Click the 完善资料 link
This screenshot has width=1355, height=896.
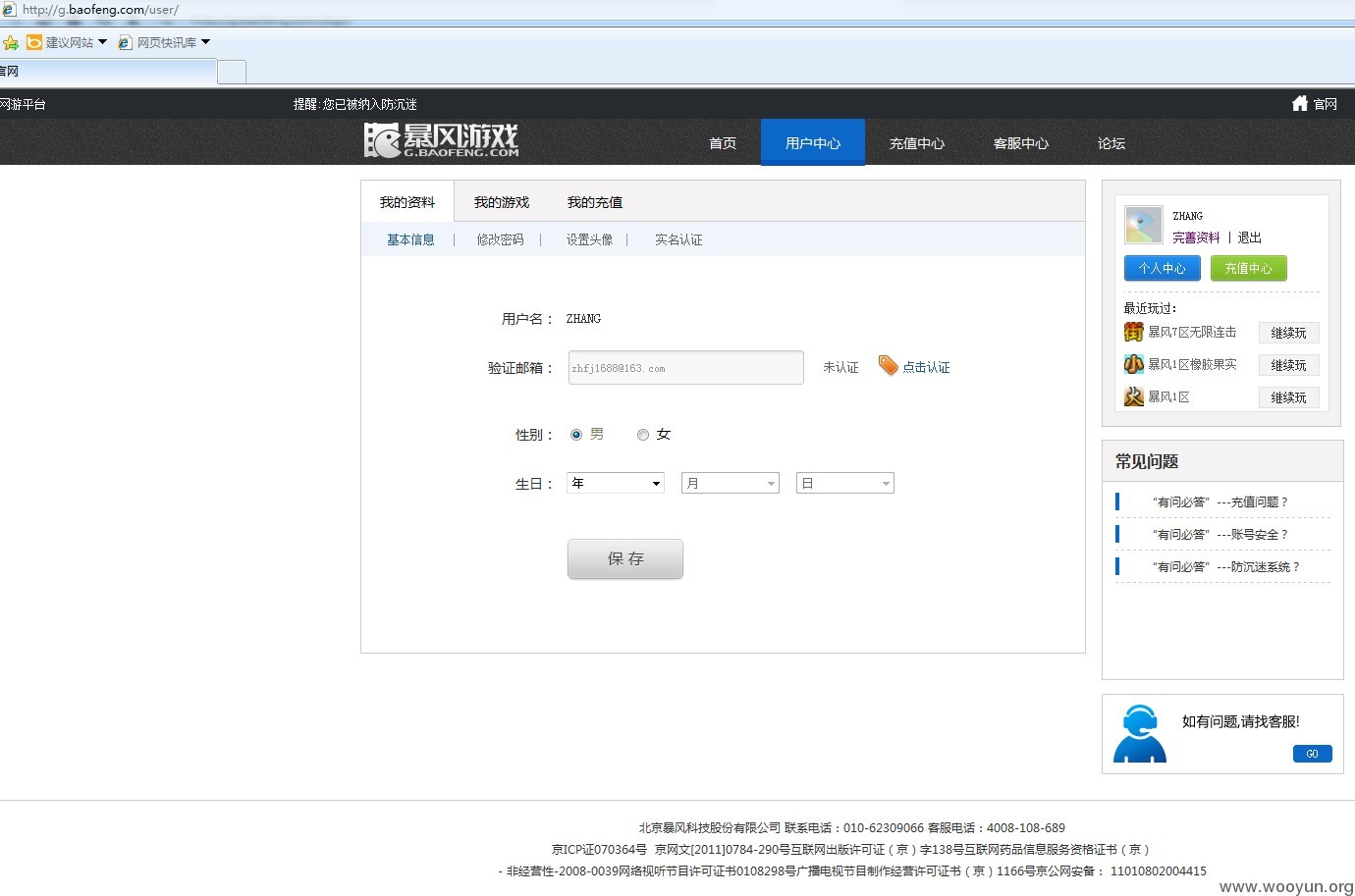pyautogui.click(x=1196, y=237)
